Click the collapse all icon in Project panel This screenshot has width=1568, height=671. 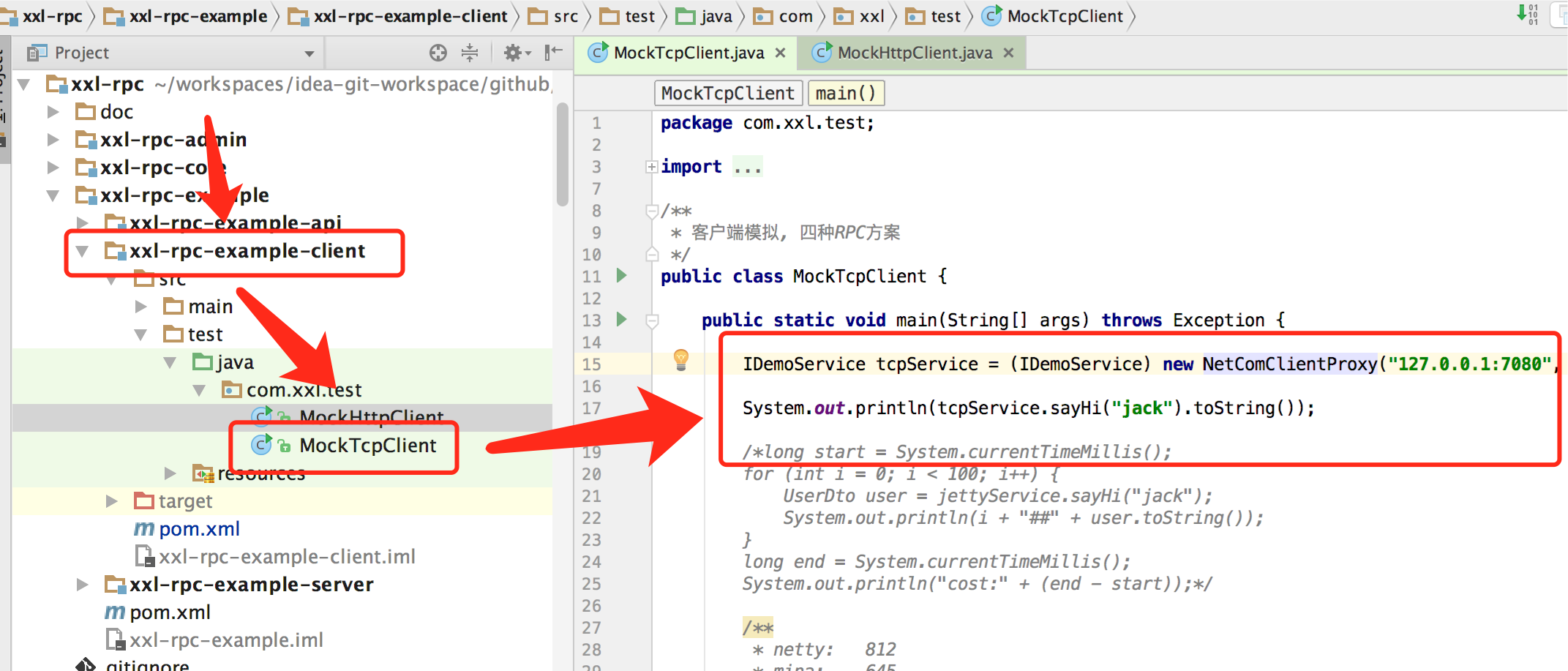click(x=470, y=53)
